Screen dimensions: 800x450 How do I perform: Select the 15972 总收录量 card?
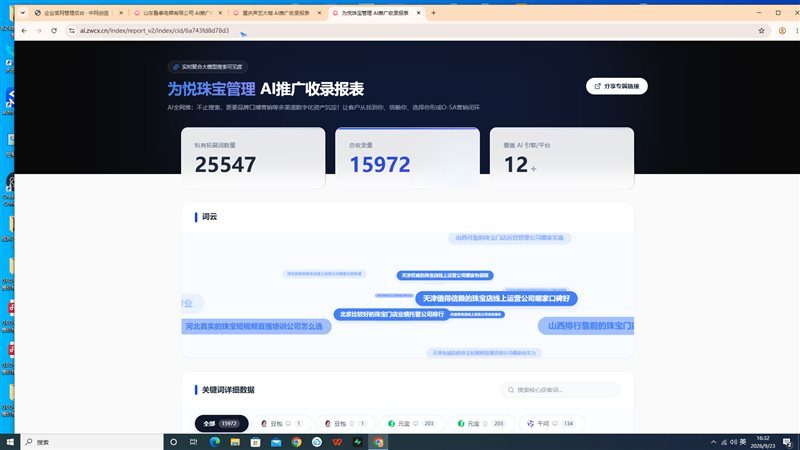tap(407, 158)
